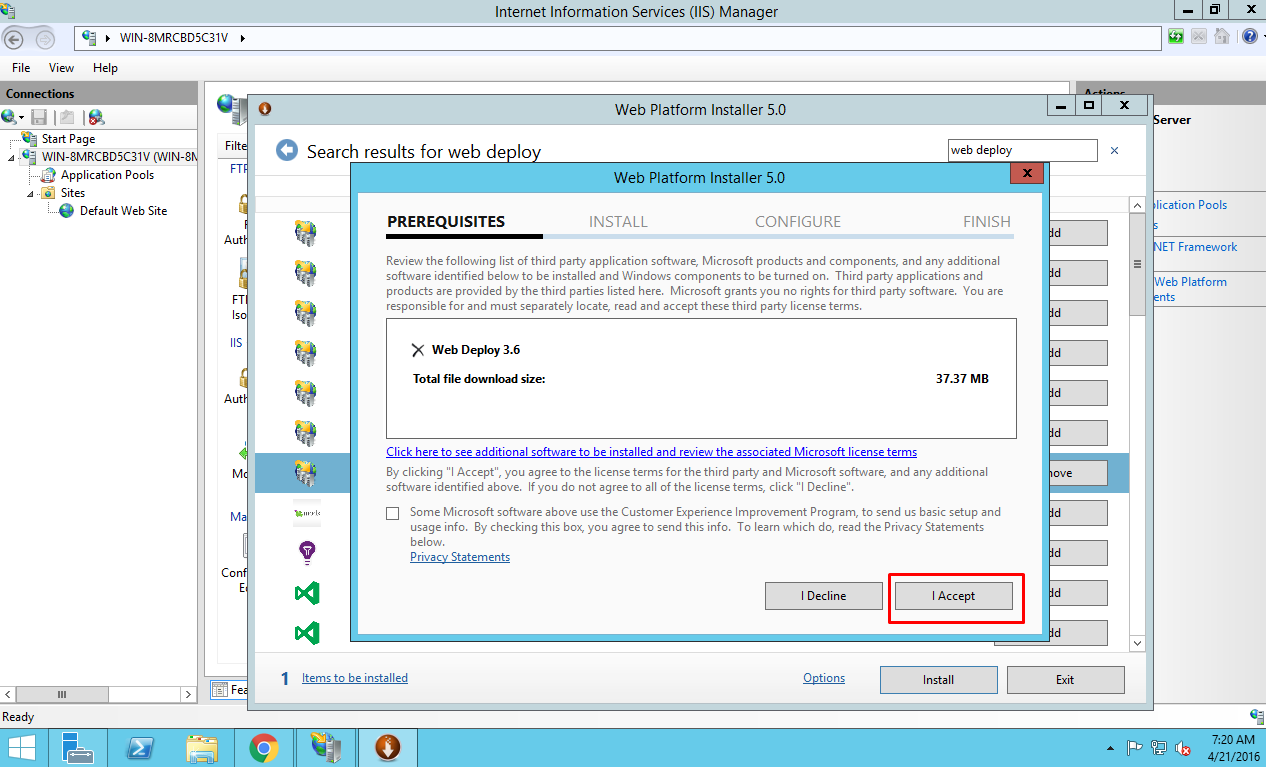
Task: Click the Install button in Web Platform Installer
Action: point(938,680)
